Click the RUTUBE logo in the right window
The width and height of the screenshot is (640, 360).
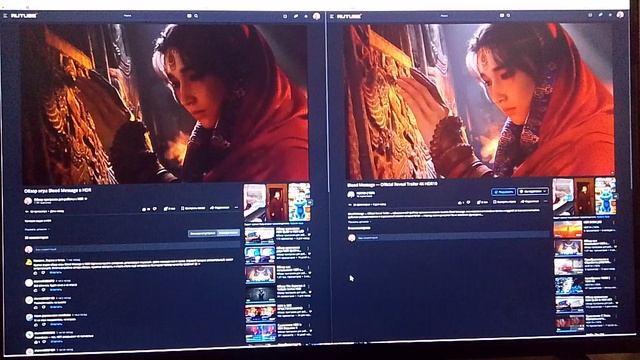[x=349, y=16]
